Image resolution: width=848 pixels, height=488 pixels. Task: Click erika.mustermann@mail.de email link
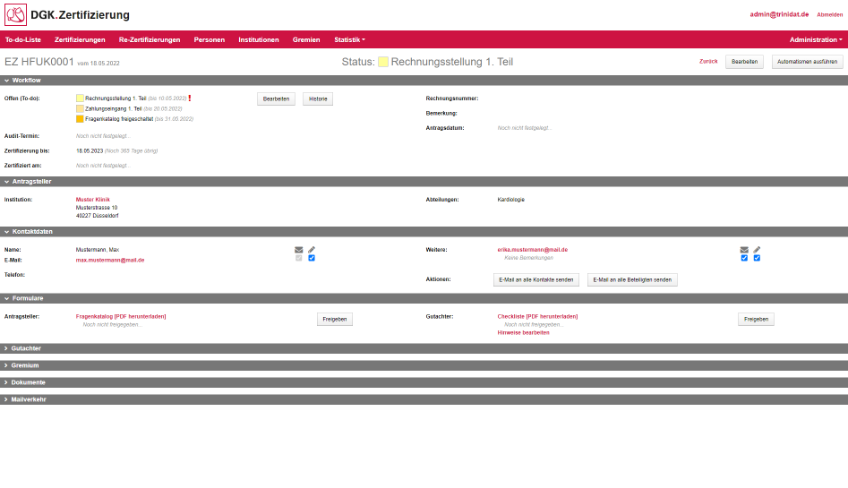pyautogui.click(x=533, y=250)
